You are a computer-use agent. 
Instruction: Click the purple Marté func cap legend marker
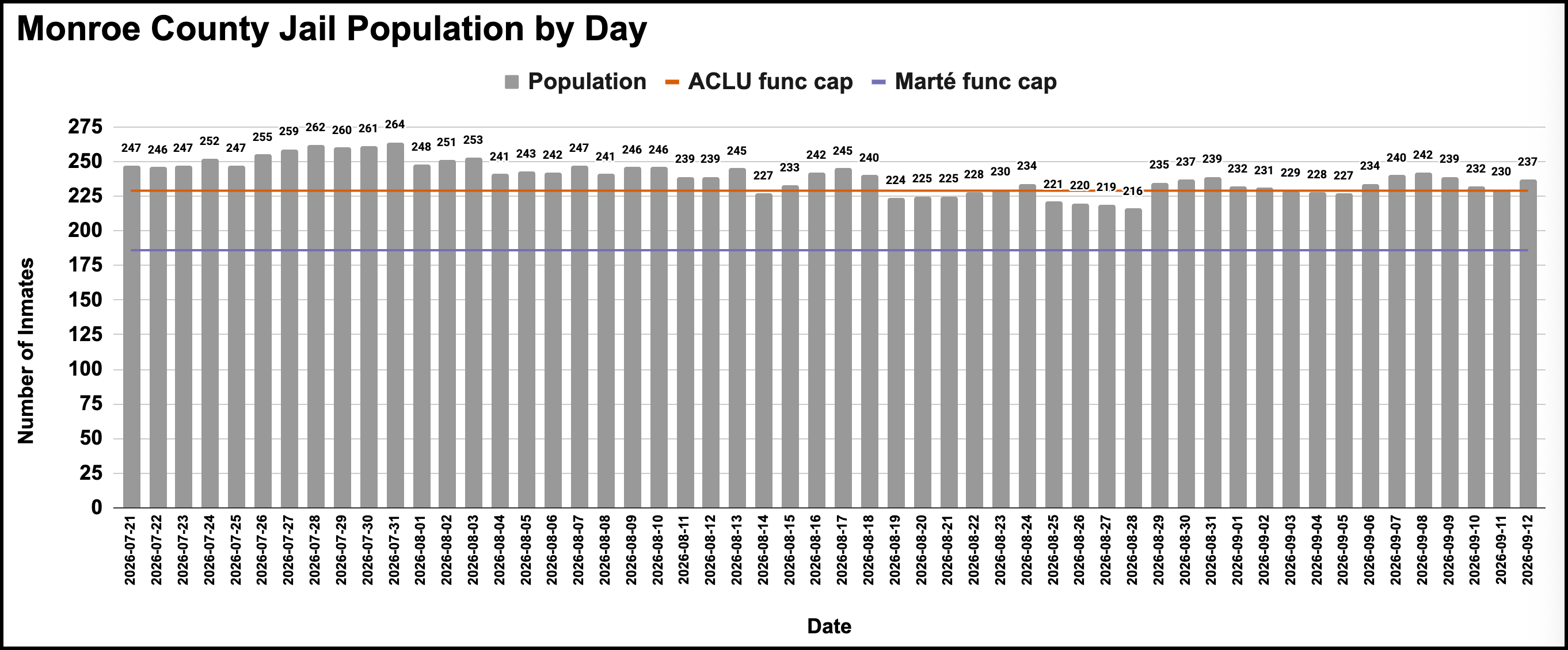coord(878,82)
